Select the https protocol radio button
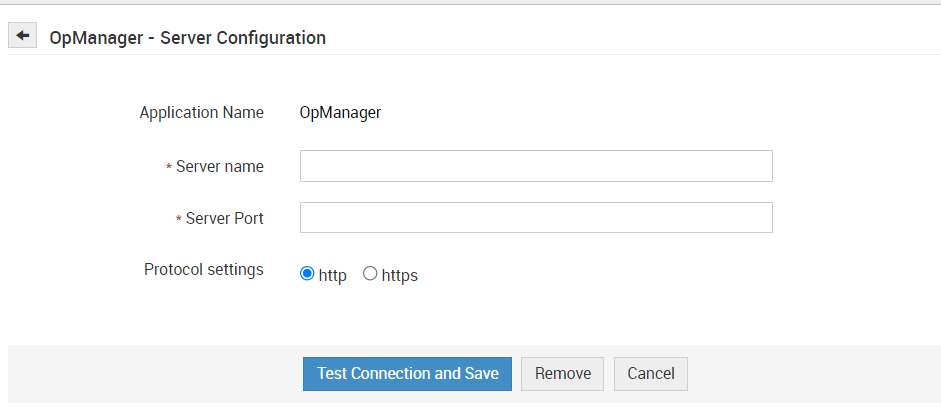941x410 pixels. 370,274
